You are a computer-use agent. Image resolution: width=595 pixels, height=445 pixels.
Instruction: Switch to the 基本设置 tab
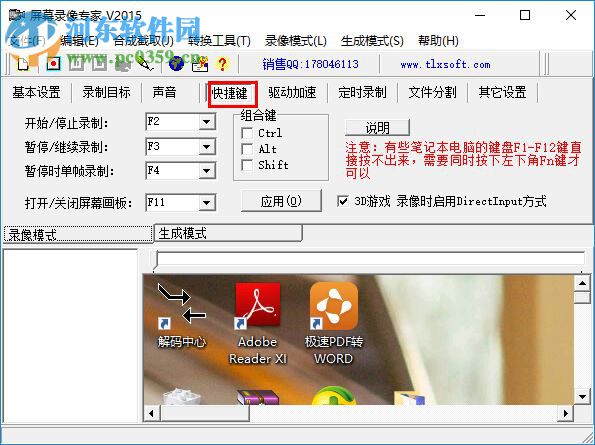[36, 92]
